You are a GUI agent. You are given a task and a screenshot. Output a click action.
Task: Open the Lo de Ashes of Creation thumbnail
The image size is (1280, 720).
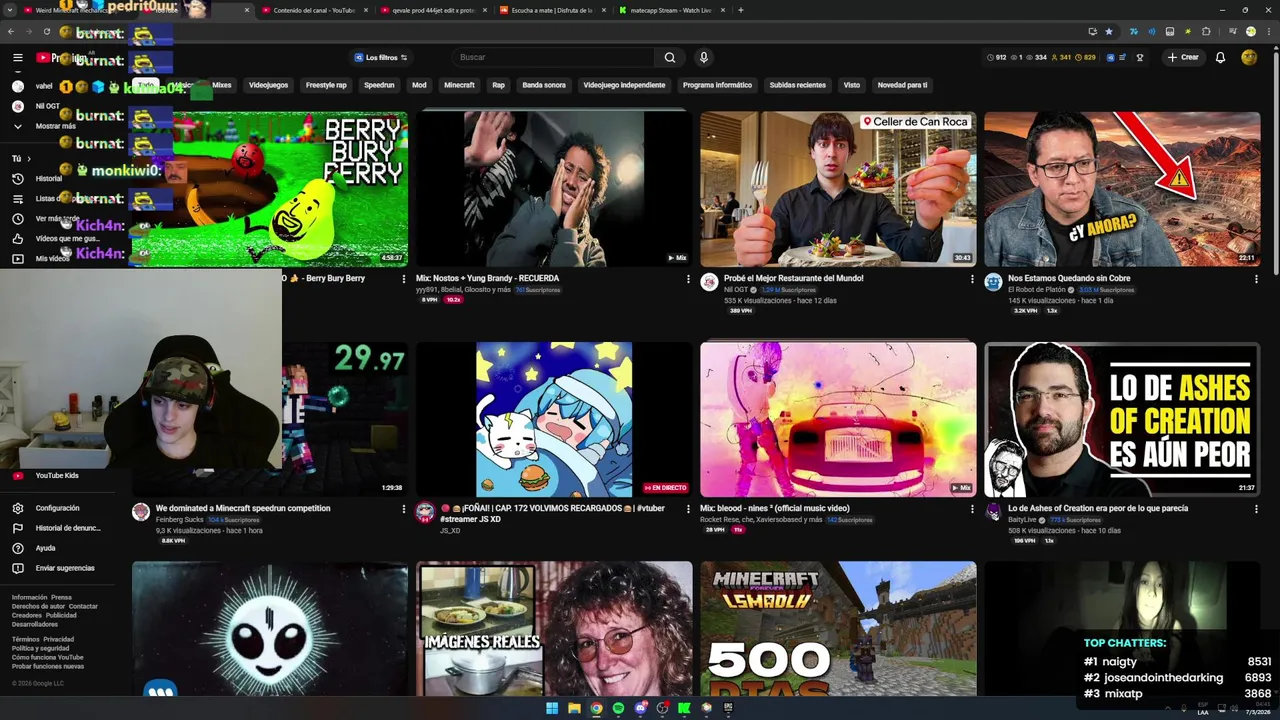[x=1122, y=419]
